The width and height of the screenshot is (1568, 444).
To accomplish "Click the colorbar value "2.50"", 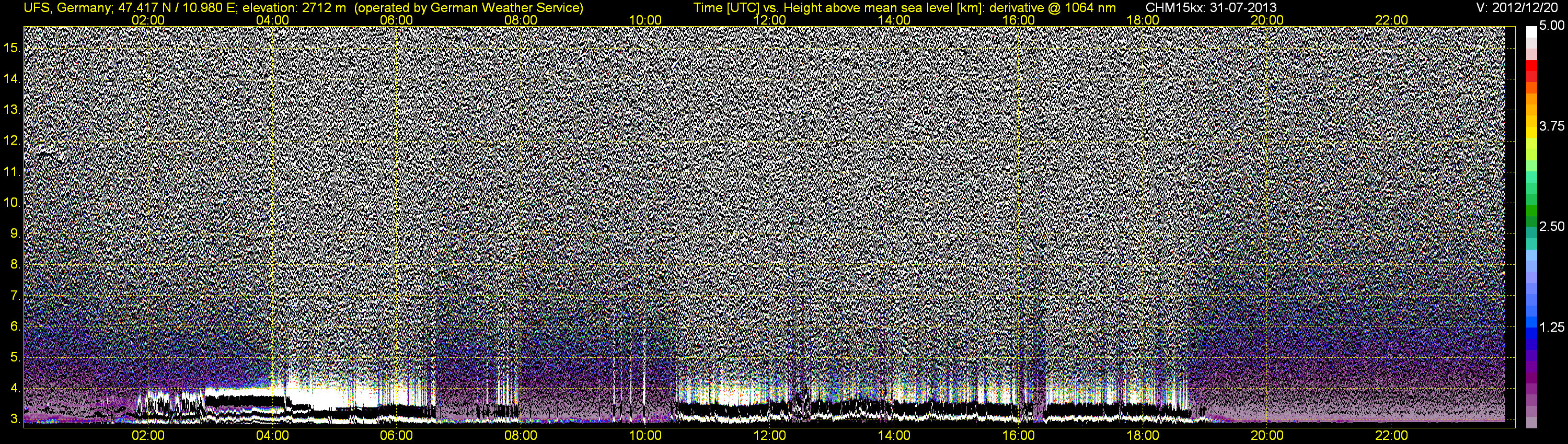I will click(1552, 226).
